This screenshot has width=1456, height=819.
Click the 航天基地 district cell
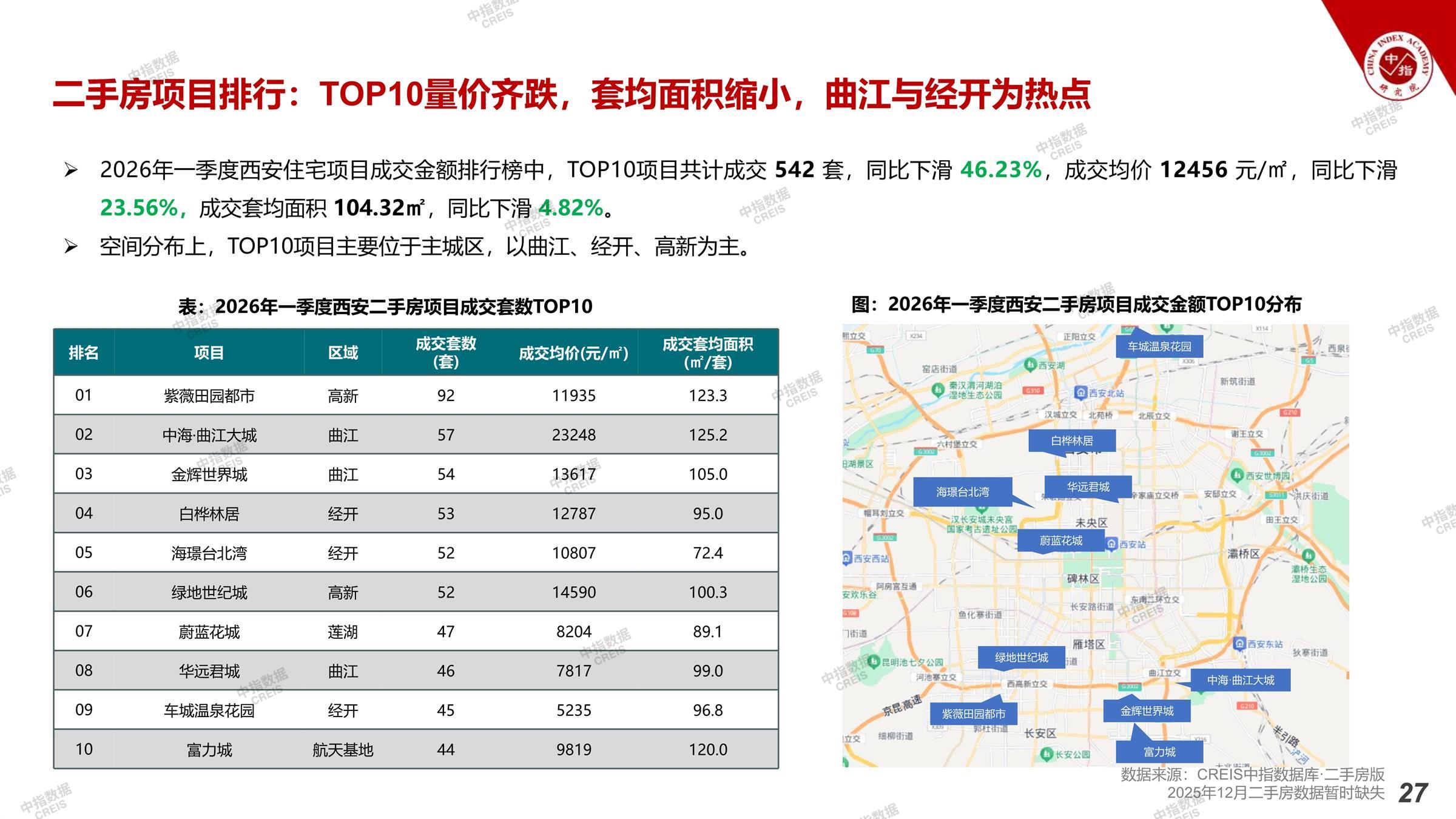[x=343, y=750]
